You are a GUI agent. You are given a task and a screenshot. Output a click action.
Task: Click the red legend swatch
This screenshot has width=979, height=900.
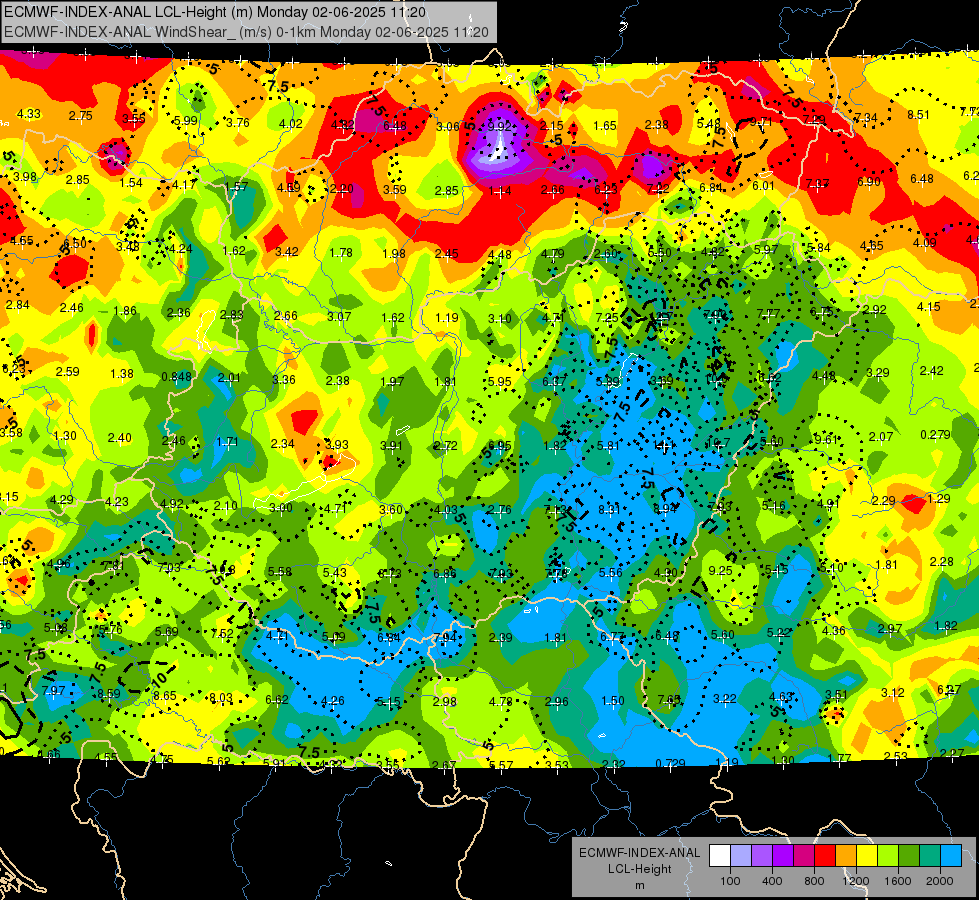[x=825, y=856]
